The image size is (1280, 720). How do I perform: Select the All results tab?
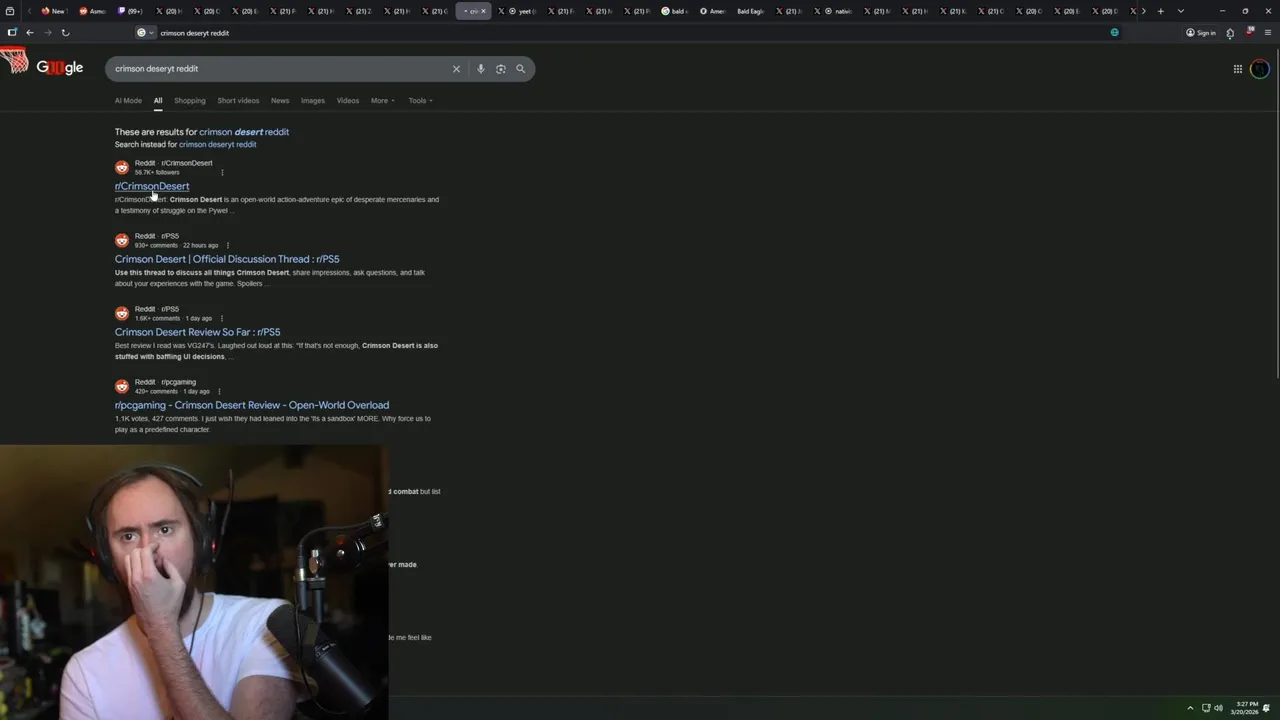click(158, 100)
